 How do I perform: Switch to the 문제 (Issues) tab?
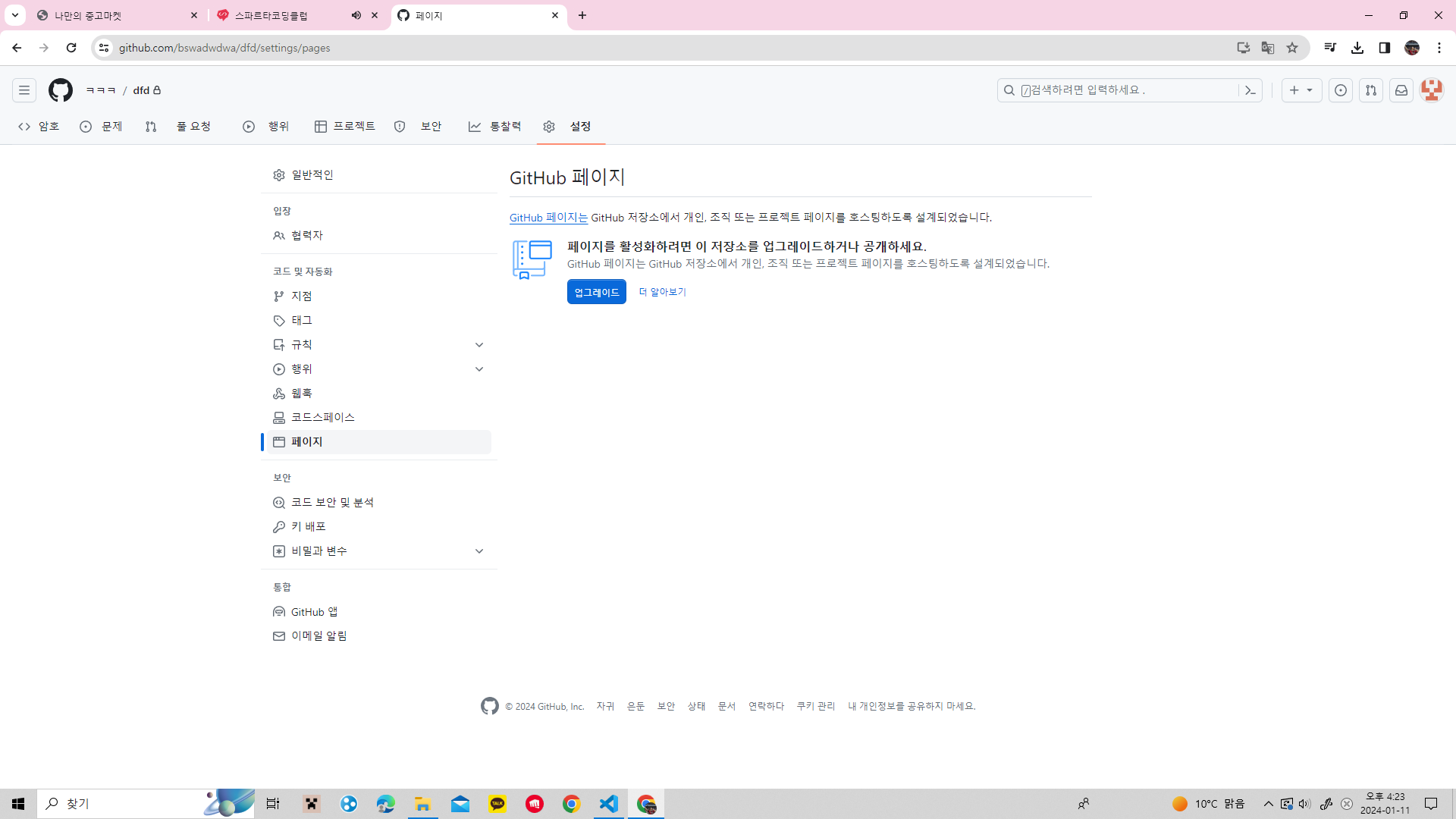click(x=101, y=127)
